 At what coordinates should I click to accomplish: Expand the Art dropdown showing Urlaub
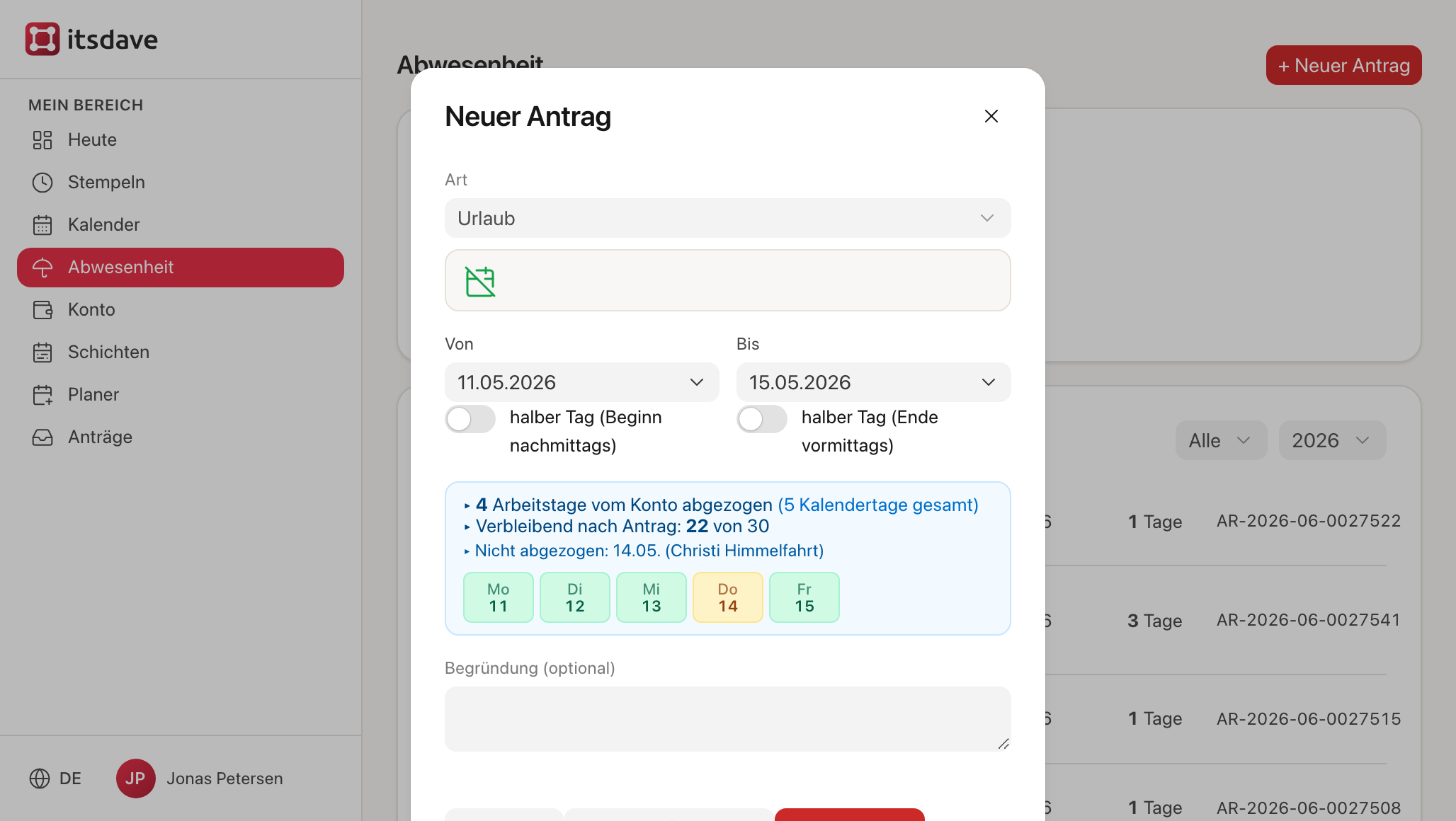[x=727, y=218]
